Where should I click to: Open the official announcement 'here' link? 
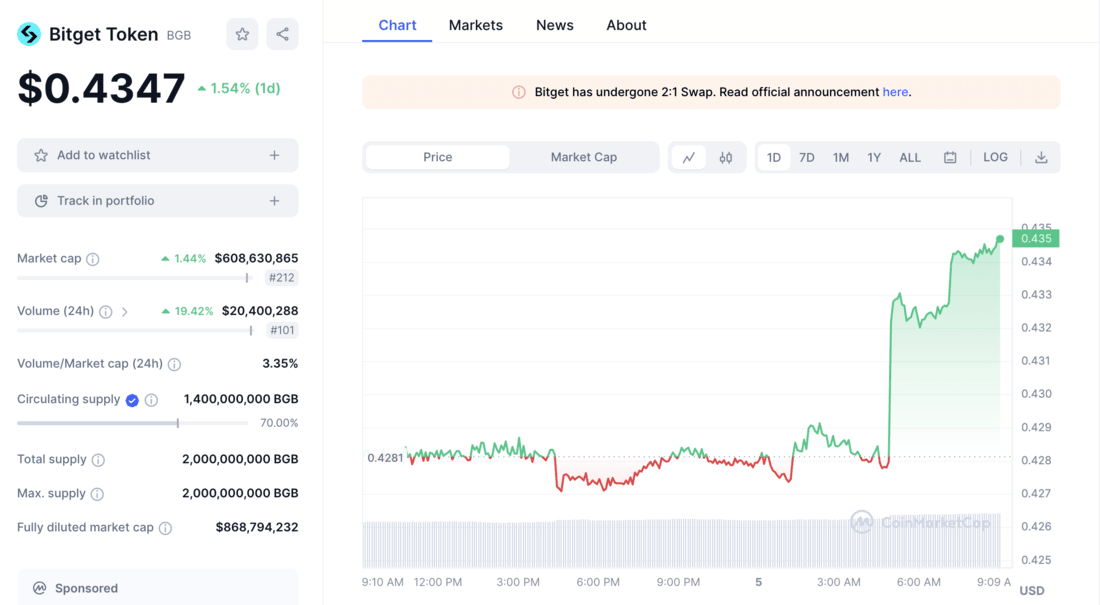click(895, 92)
